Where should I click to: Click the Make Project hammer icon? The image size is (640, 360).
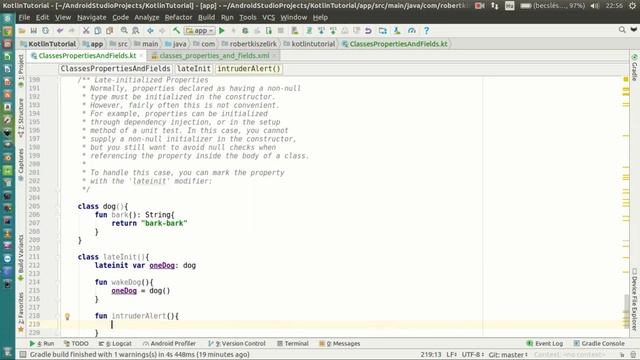tap(176, 31)
